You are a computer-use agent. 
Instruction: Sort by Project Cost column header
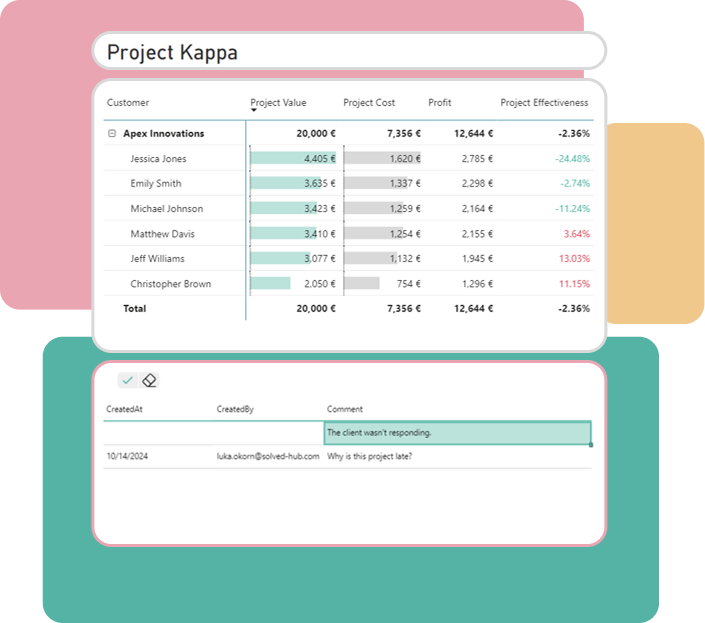369,102
